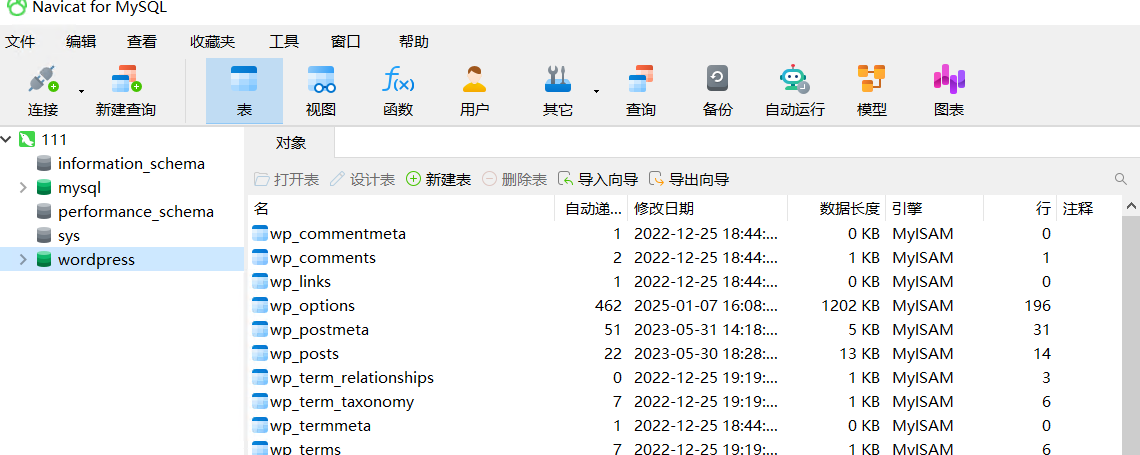The image size is (1140, 455).
Task: Open the 文件 menu
Action: 20,41
